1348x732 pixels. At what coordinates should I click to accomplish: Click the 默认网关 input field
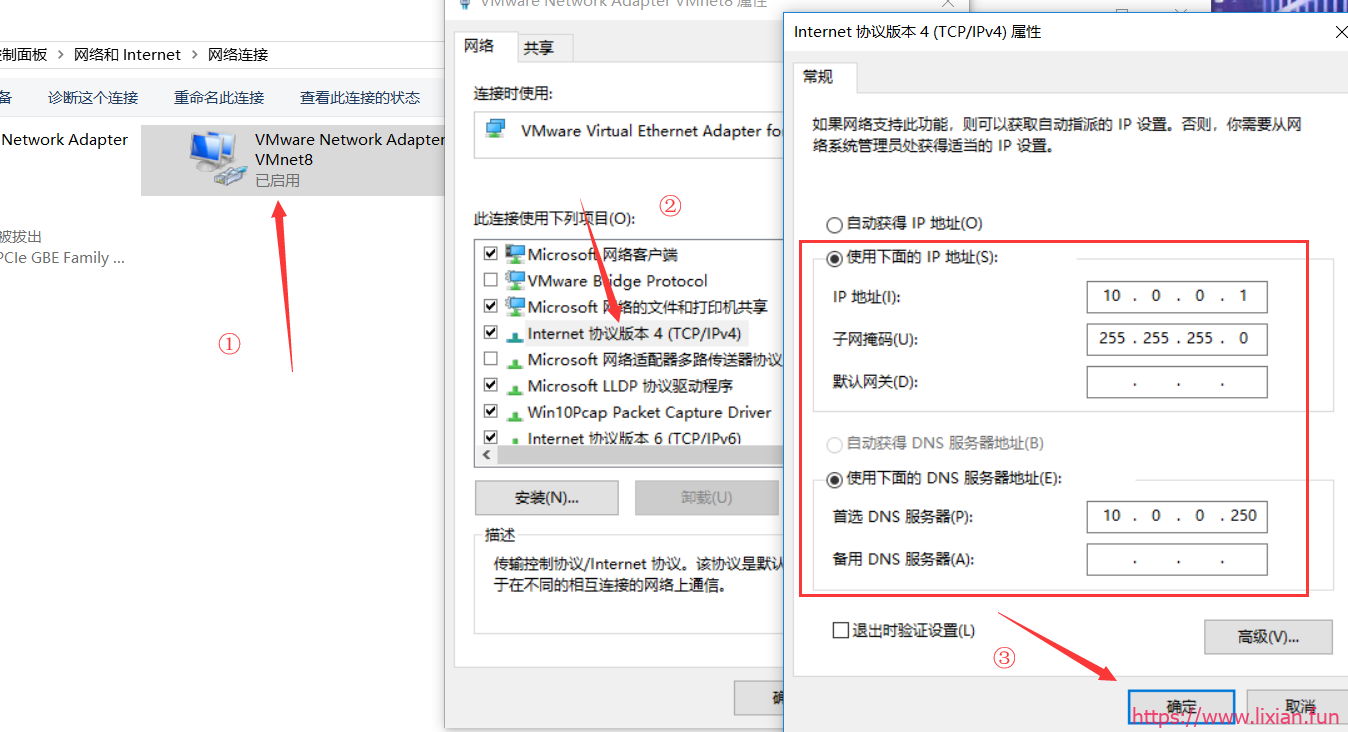pos(1177,382)
